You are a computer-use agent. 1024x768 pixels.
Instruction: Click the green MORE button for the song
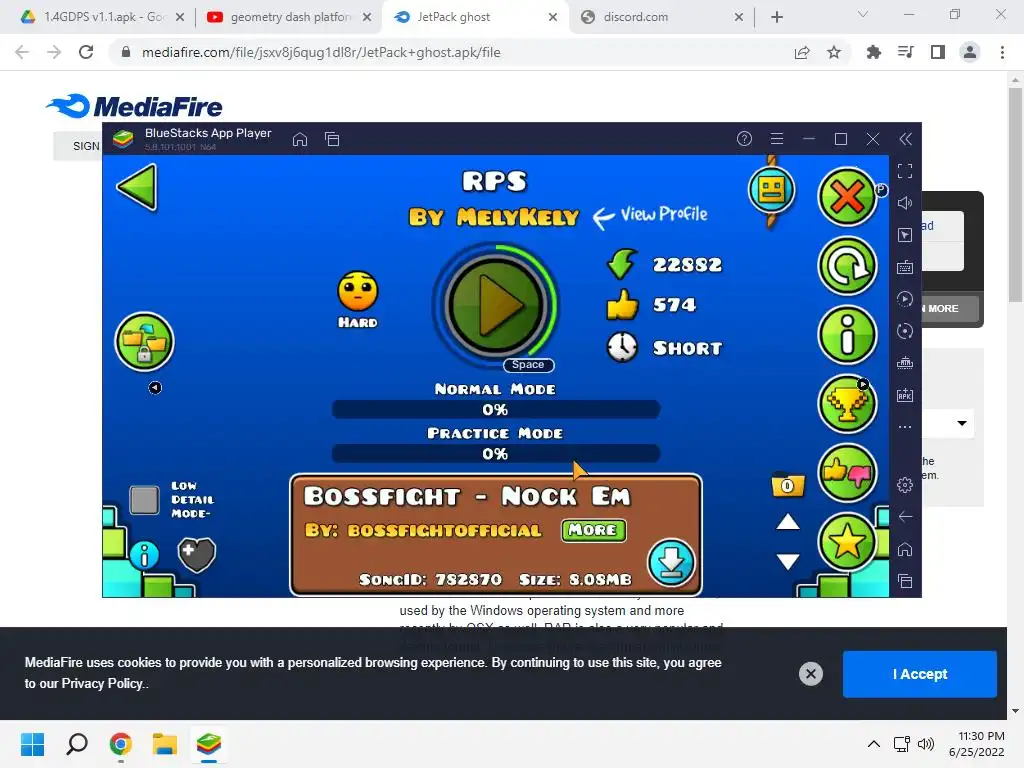coord(593,530)
